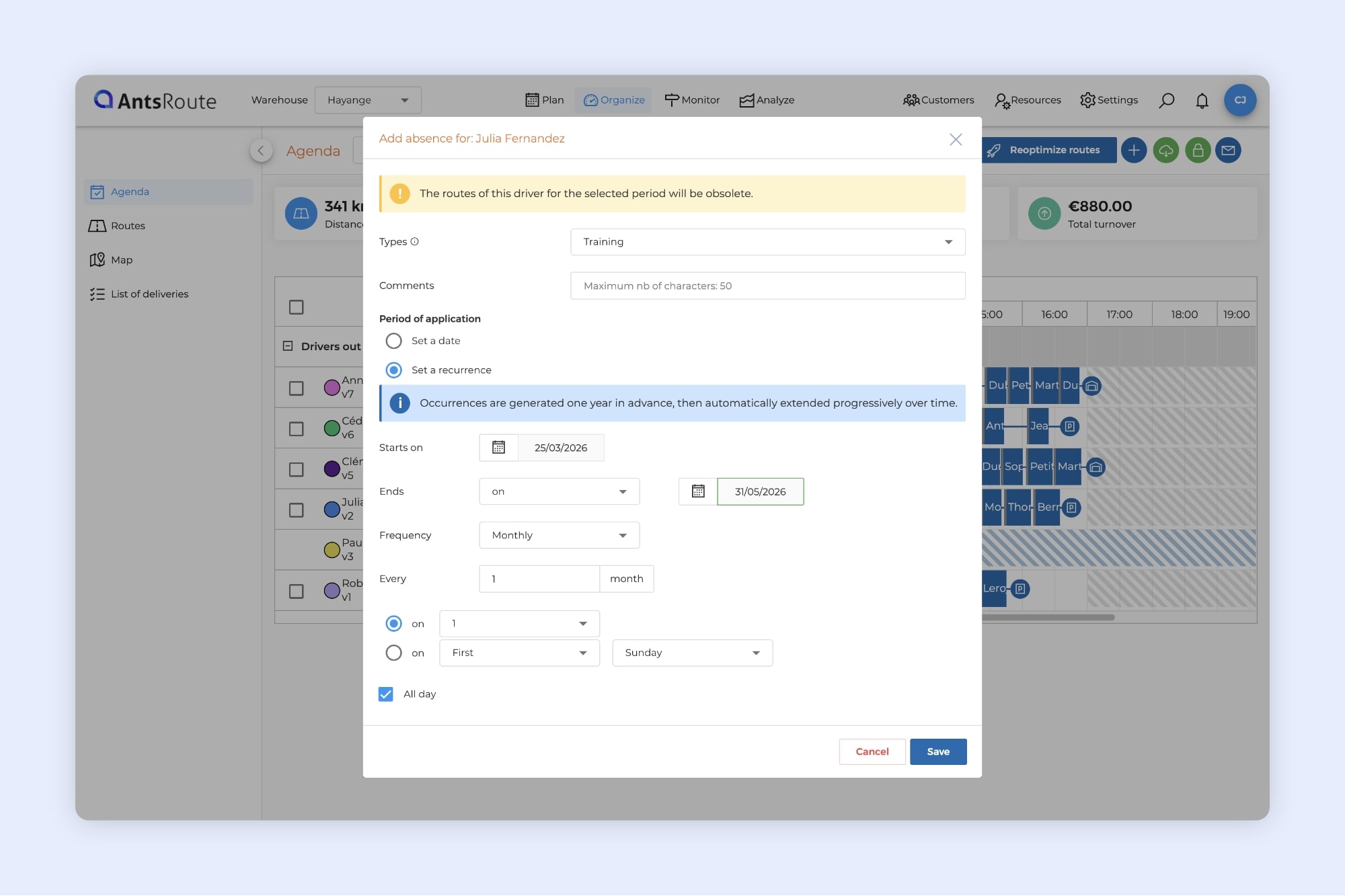
Task: Click the envelope mail icon button
Action: click(1229, 151)
